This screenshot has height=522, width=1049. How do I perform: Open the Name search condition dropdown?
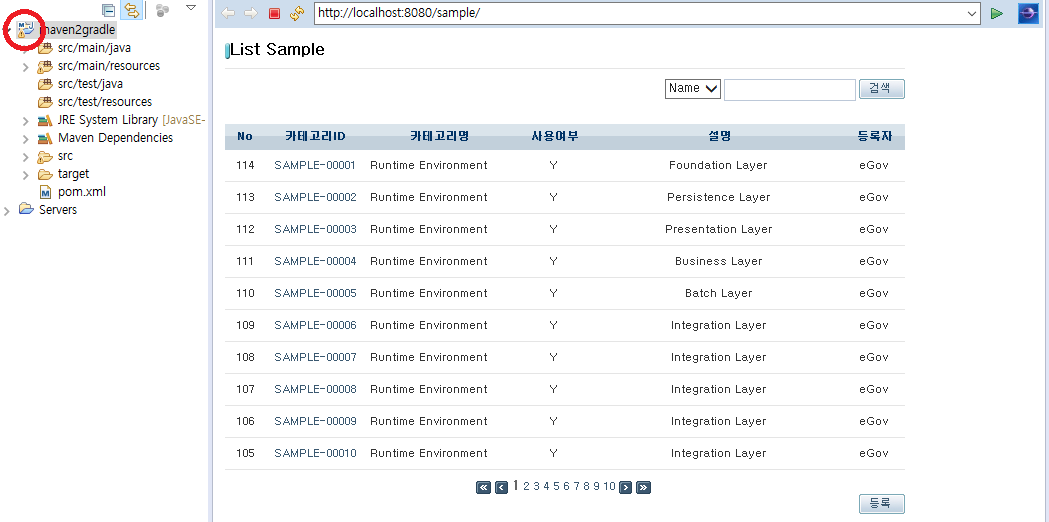point(692,89)
